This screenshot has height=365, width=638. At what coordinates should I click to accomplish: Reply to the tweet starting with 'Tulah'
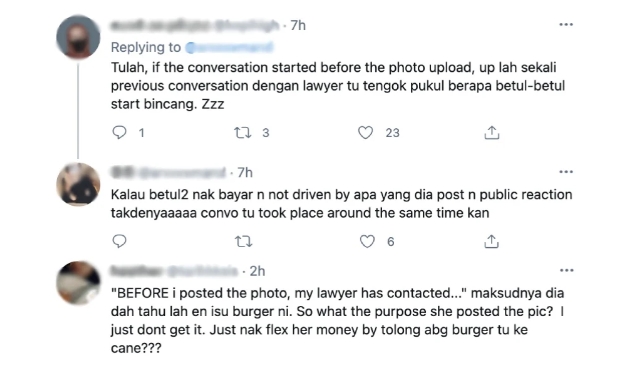pos(119,133)
